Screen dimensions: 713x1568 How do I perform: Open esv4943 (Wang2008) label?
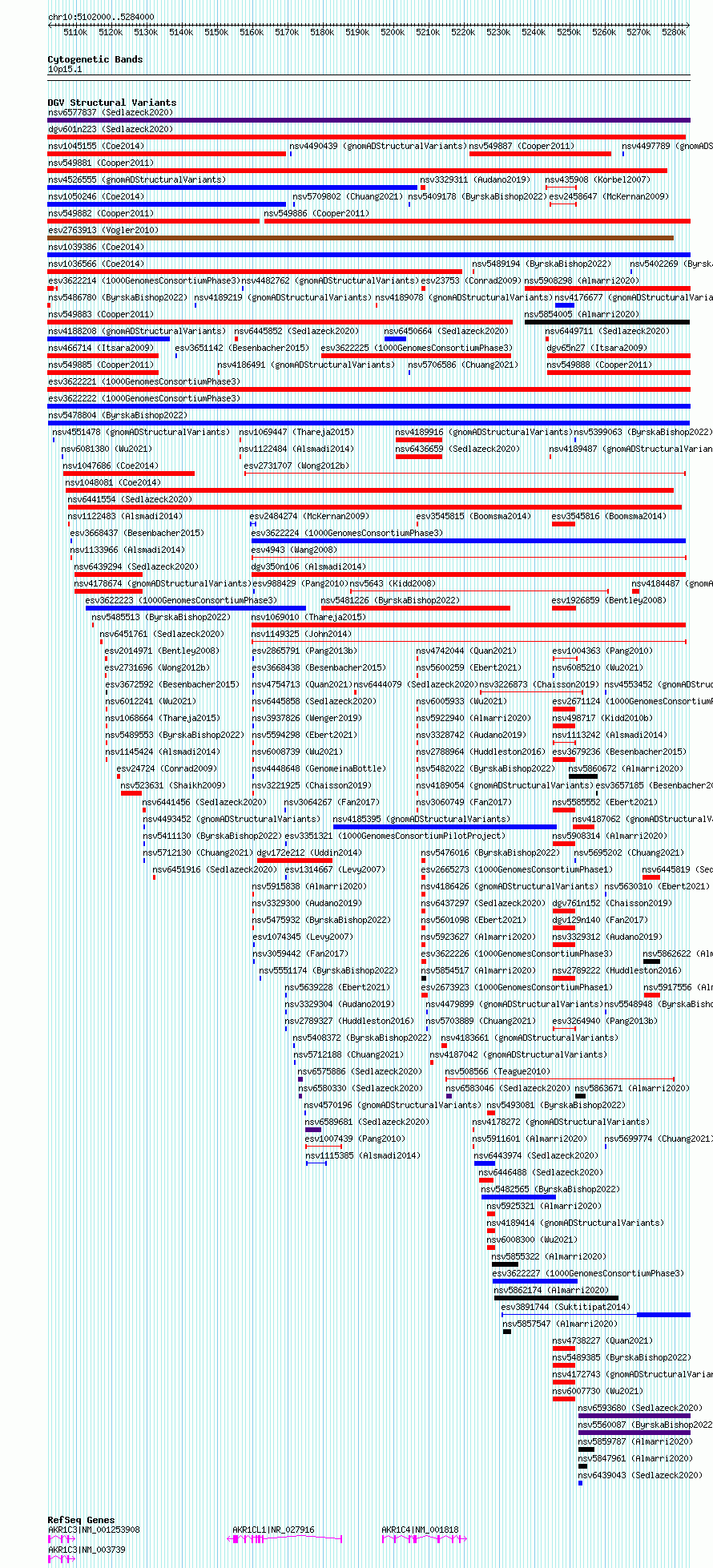click(x=295, y=550)
